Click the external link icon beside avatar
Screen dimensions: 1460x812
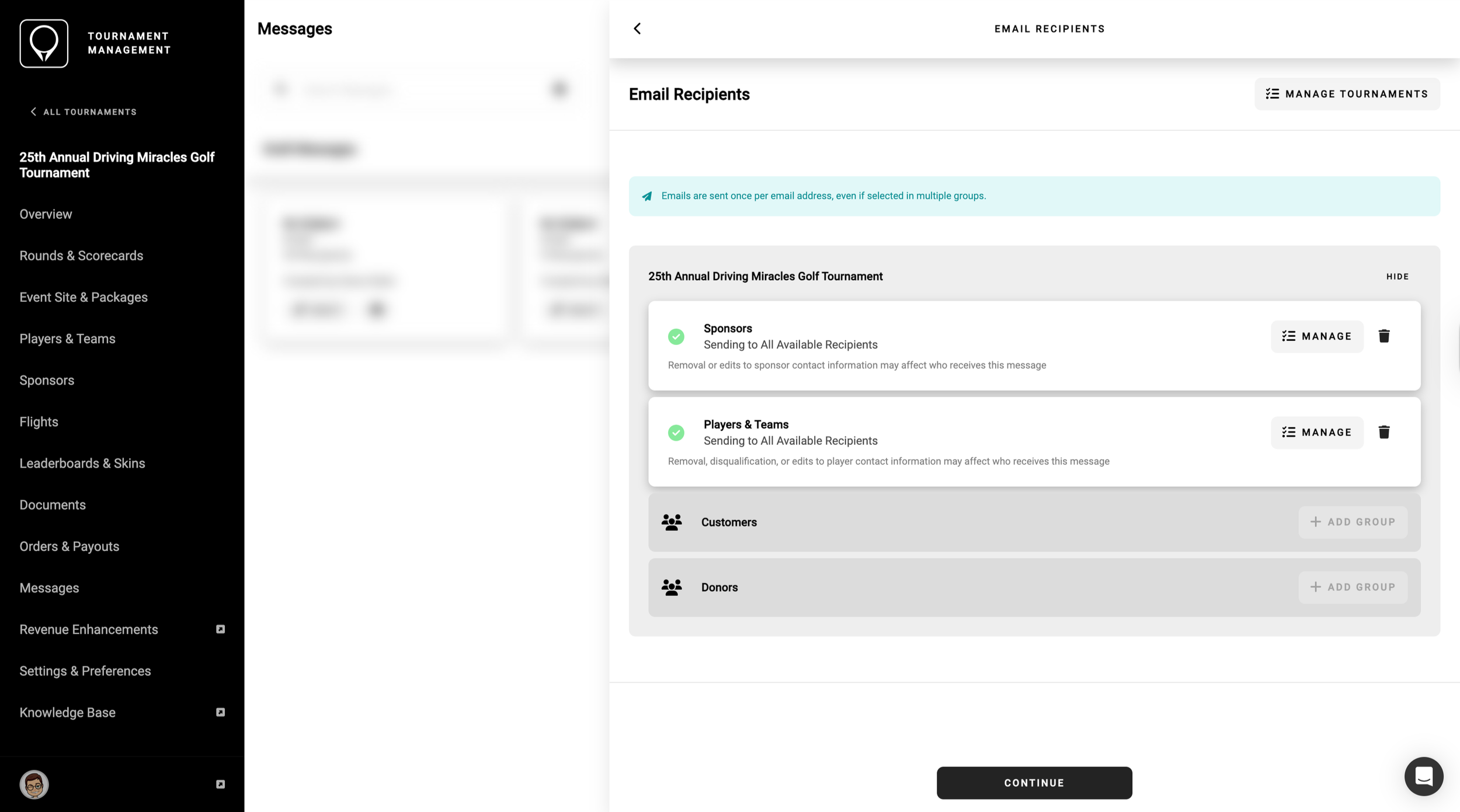point(220,784)
